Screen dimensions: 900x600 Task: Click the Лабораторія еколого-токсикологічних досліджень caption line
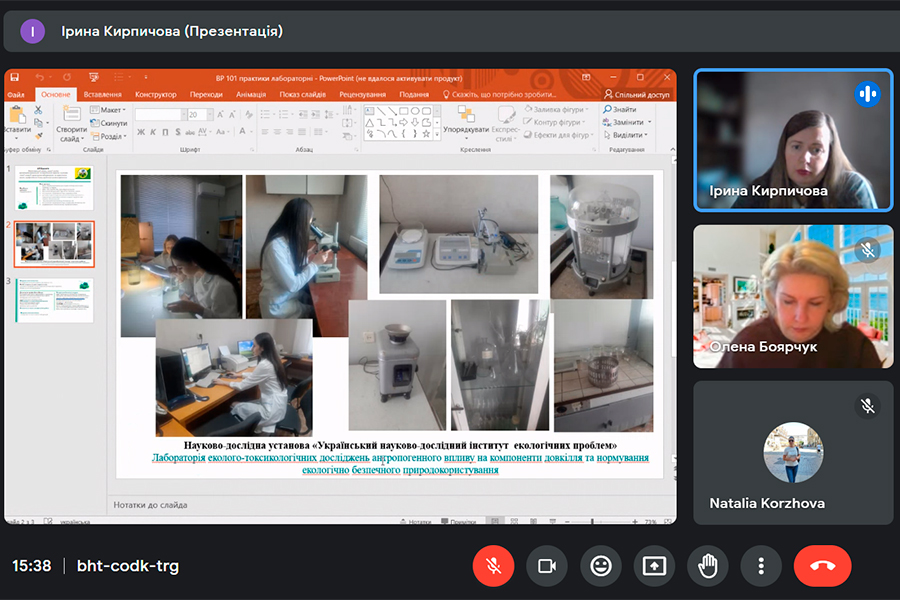click(x=401, y=458)
